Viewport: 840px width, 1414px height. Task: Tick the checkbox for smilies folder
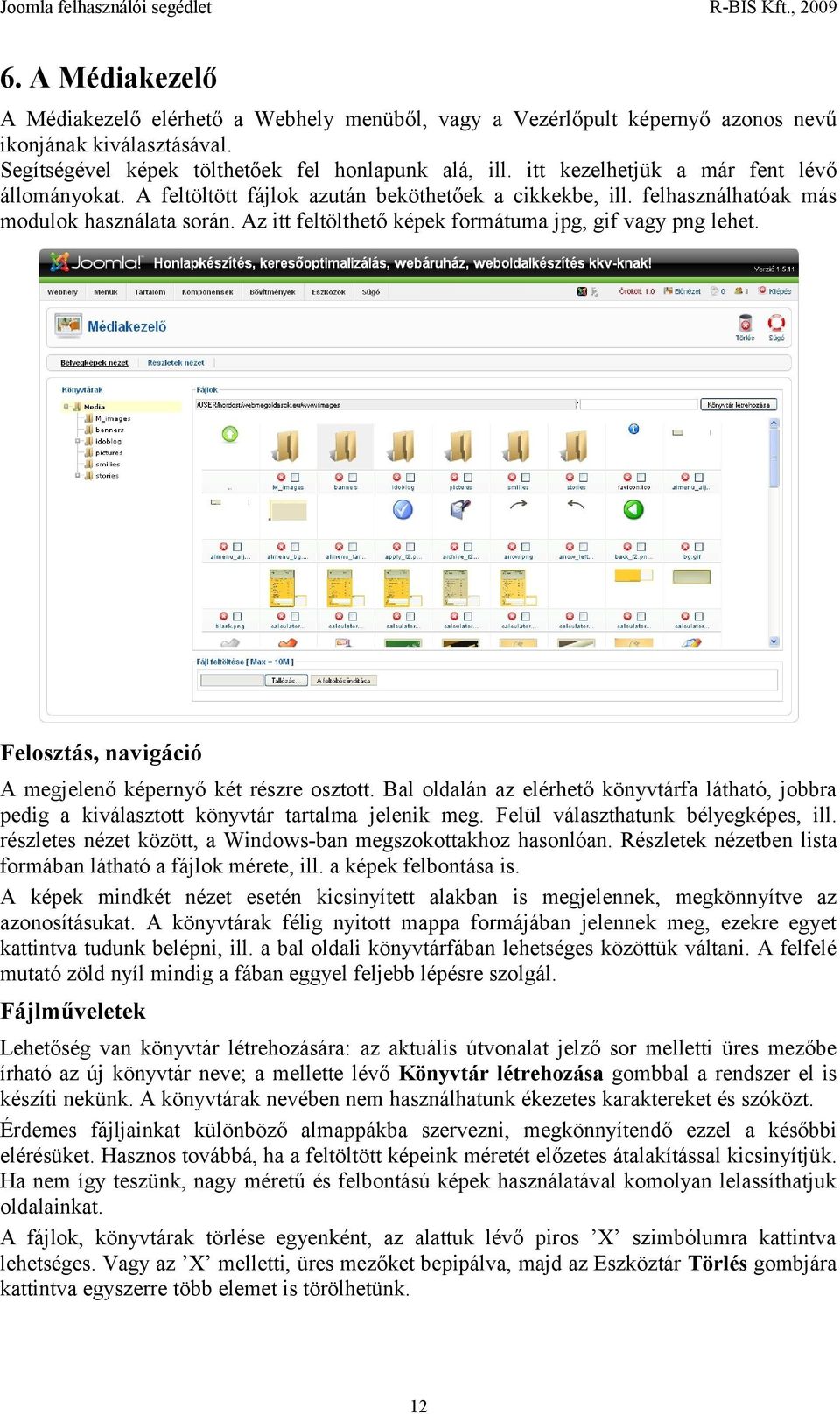(526, 477)
